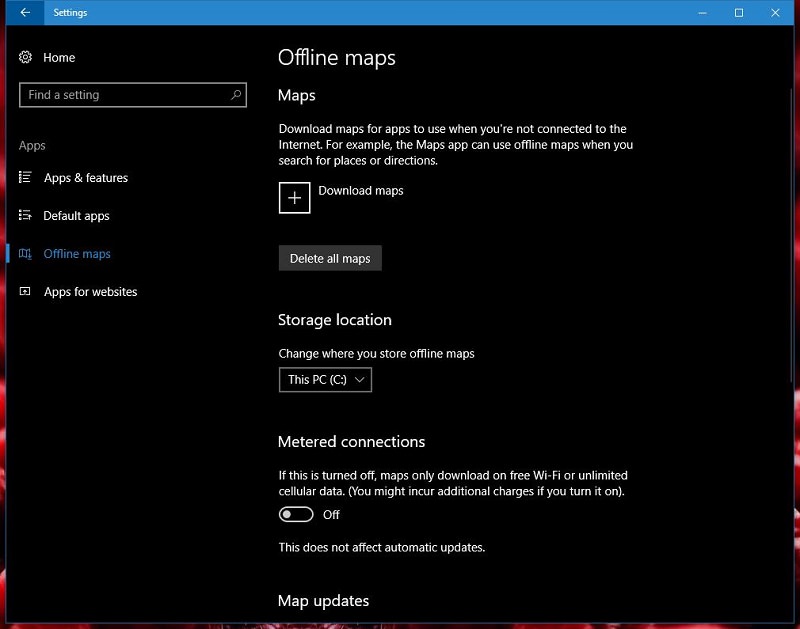Click the magnifier icon in search box
This screenshot has height=629, width=800.
coord(236,95)
